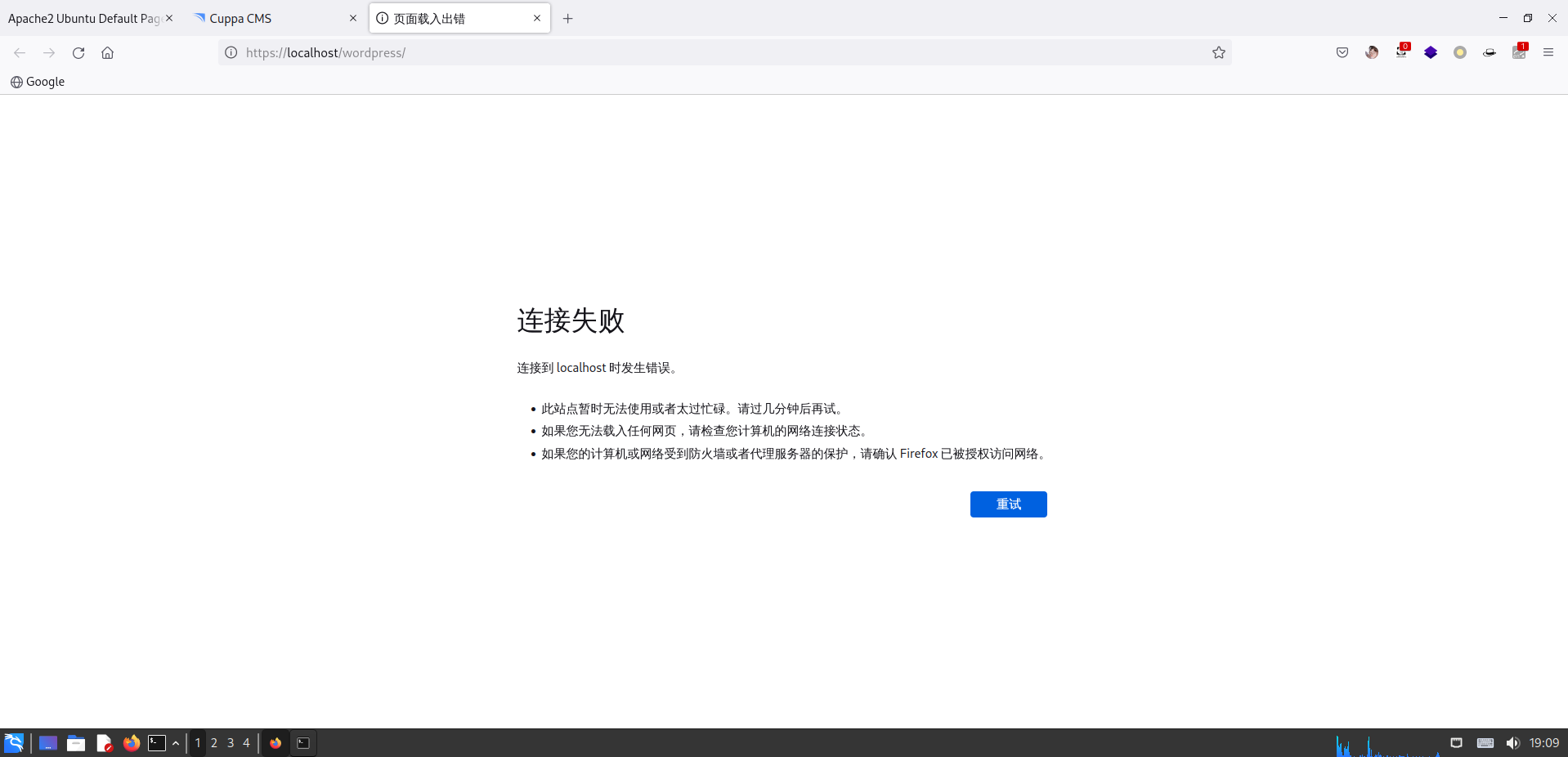
Task: Click the bullet text about checking network connection
Action: [x=706, y=431]
